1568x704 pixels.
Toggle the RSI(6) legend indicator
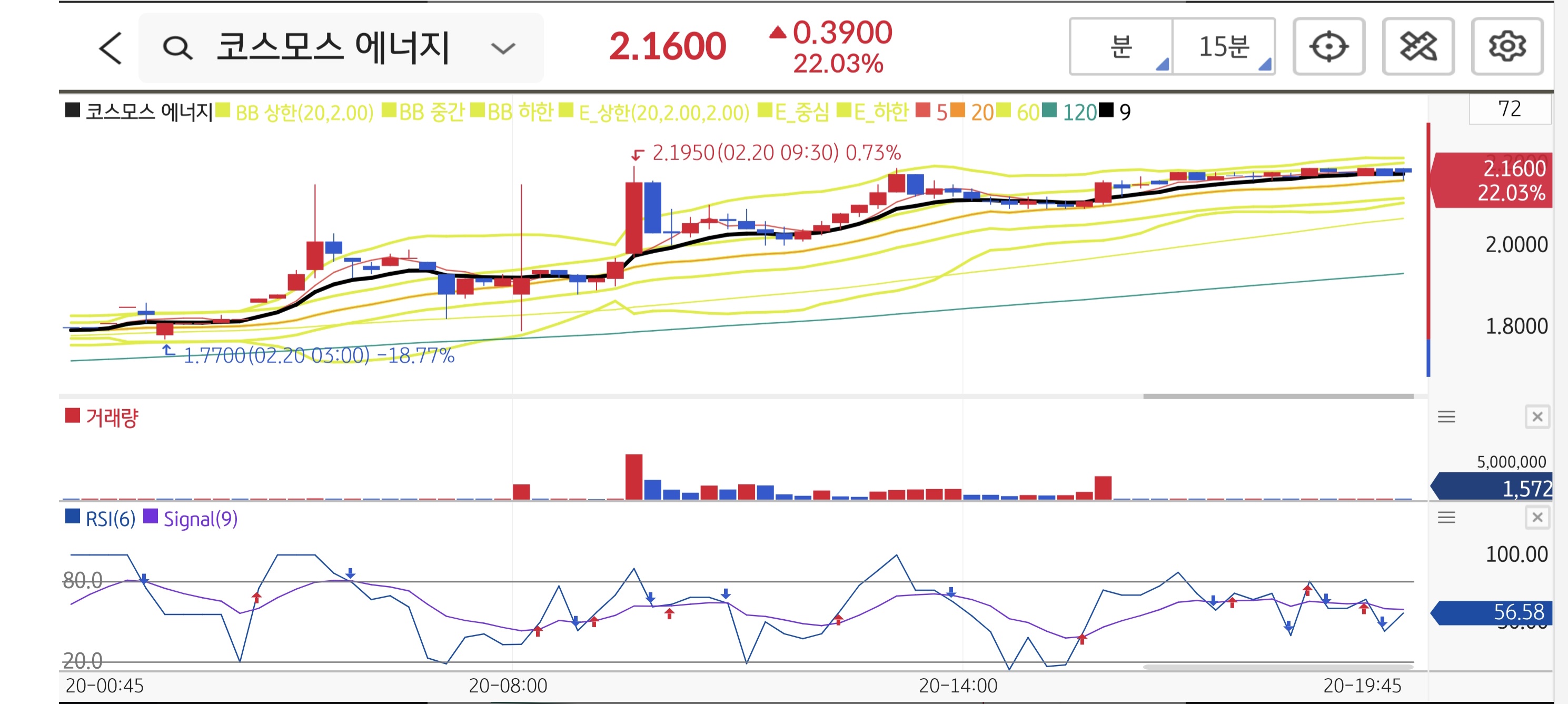(110, 519)
